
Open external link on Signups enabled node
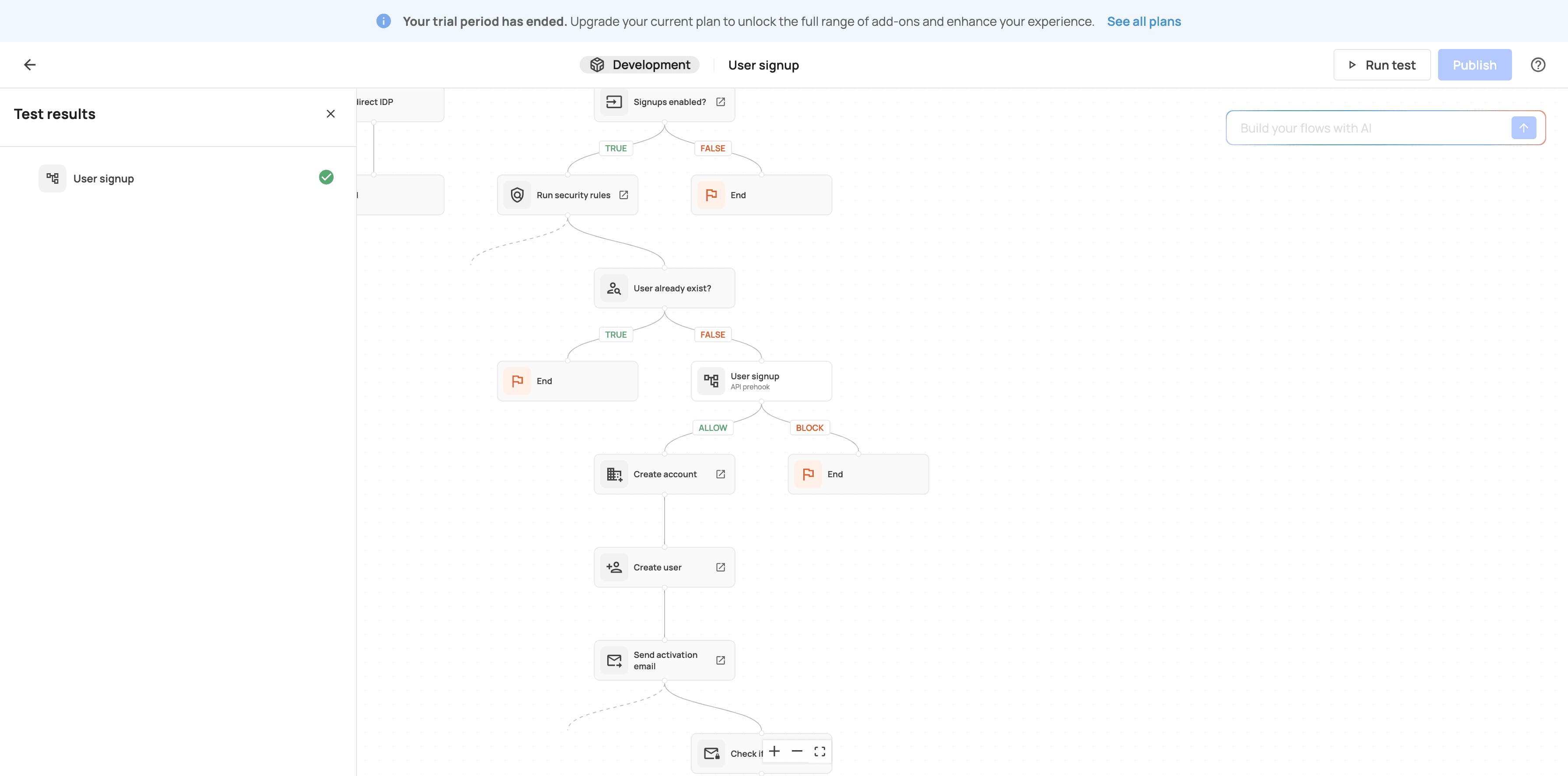tap(720, 101)
